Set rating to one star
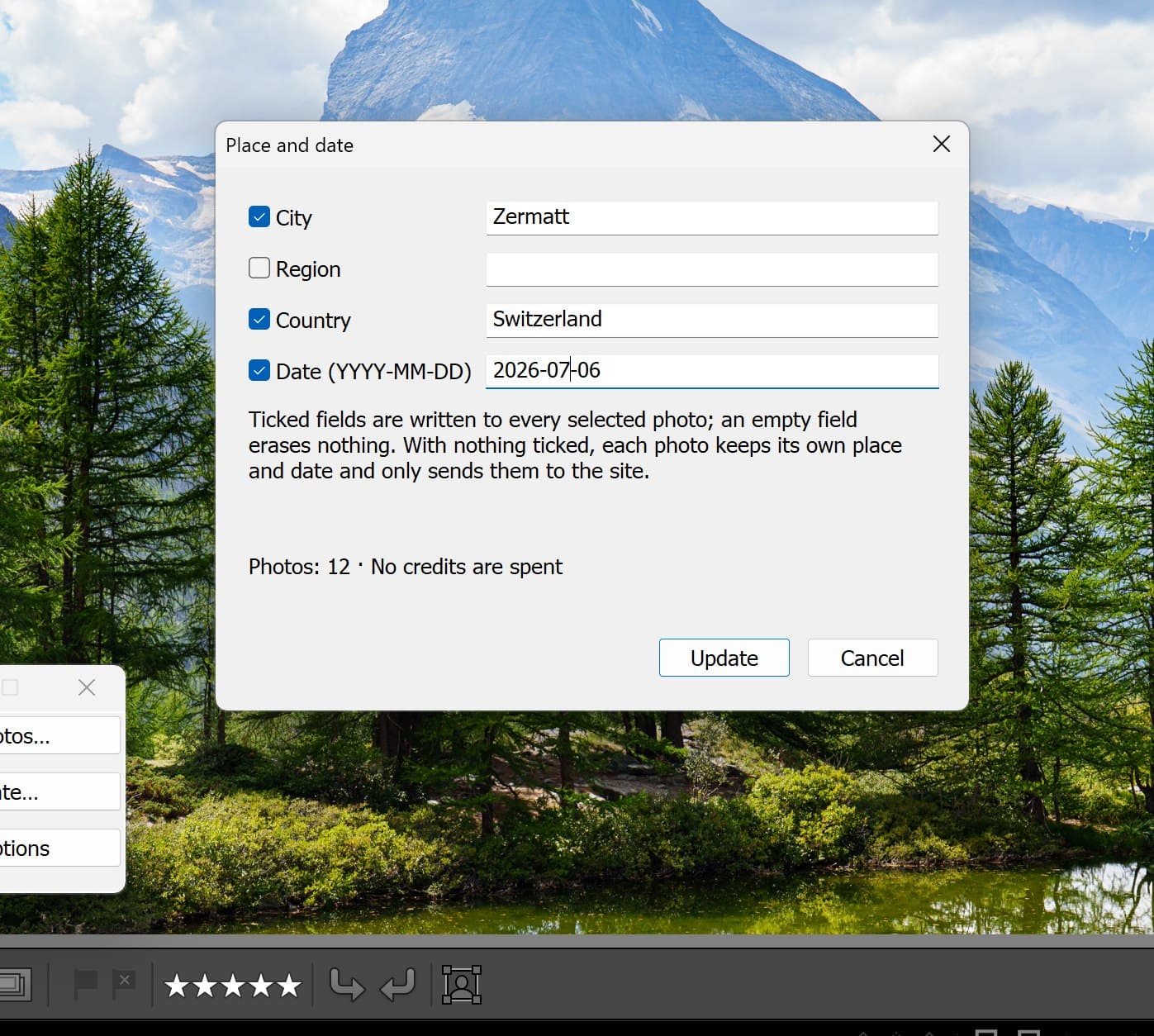The width and height of the screenshot is (1154, 1036). point(176,985)
